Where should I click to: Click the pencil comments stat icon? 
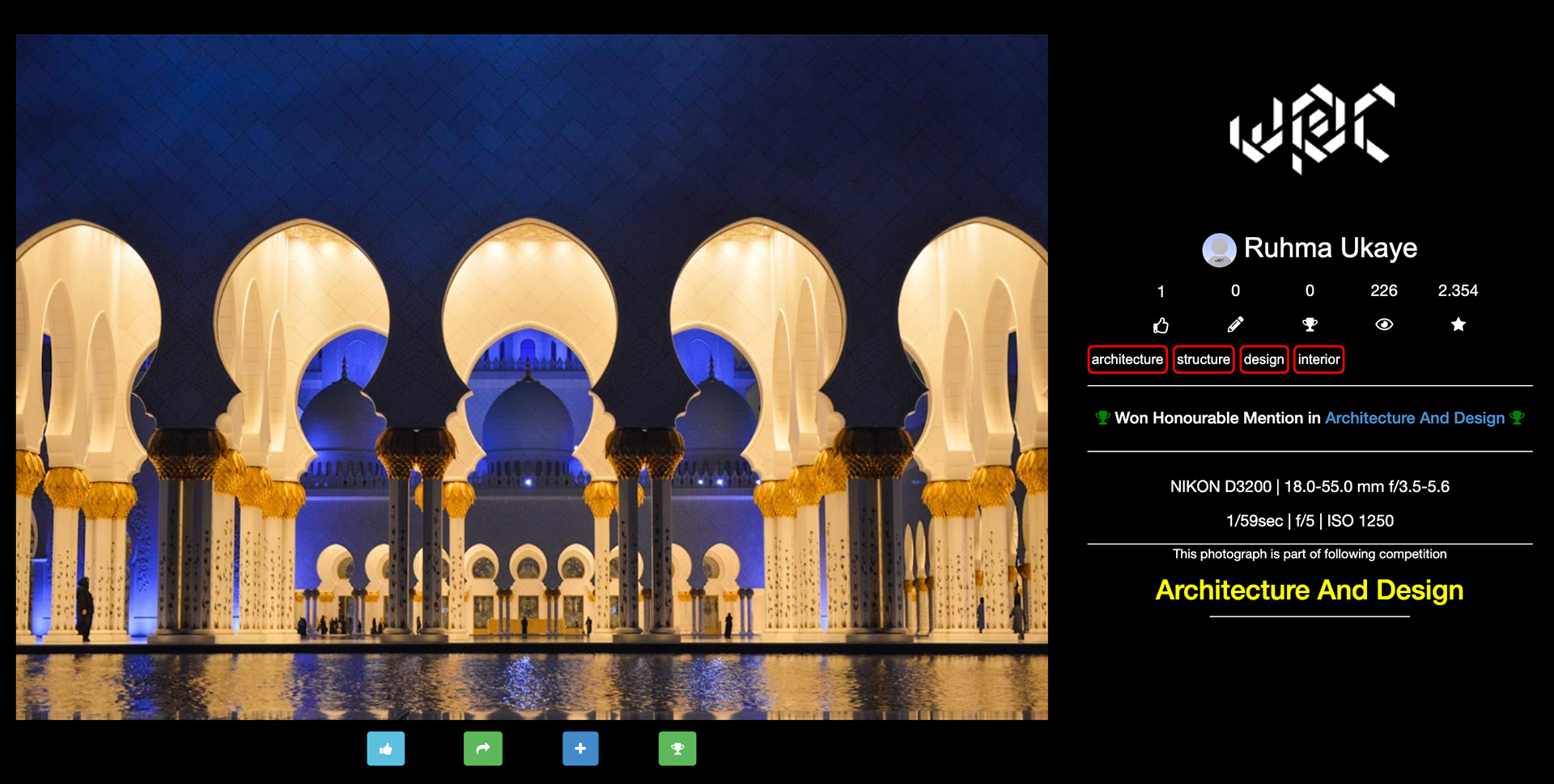click(x=1235, y=324)
